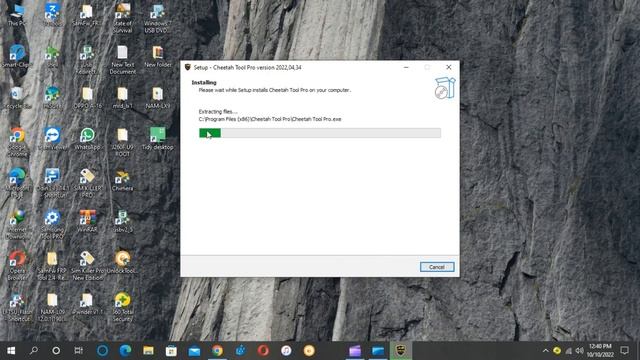Launch the Chimera desktop shortcut

122,180
